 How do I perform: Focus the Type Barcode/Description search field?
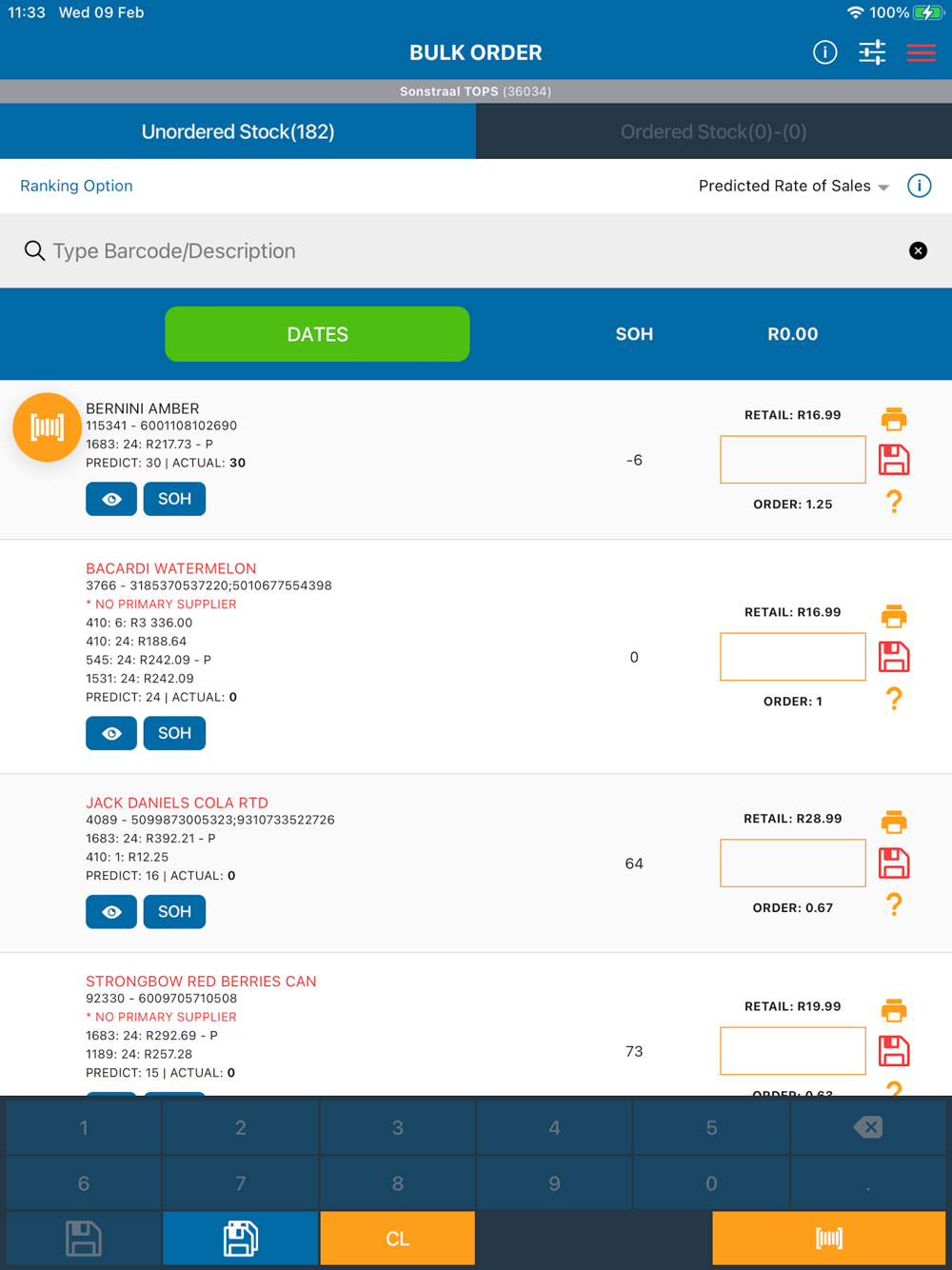(x=476, y=250)
